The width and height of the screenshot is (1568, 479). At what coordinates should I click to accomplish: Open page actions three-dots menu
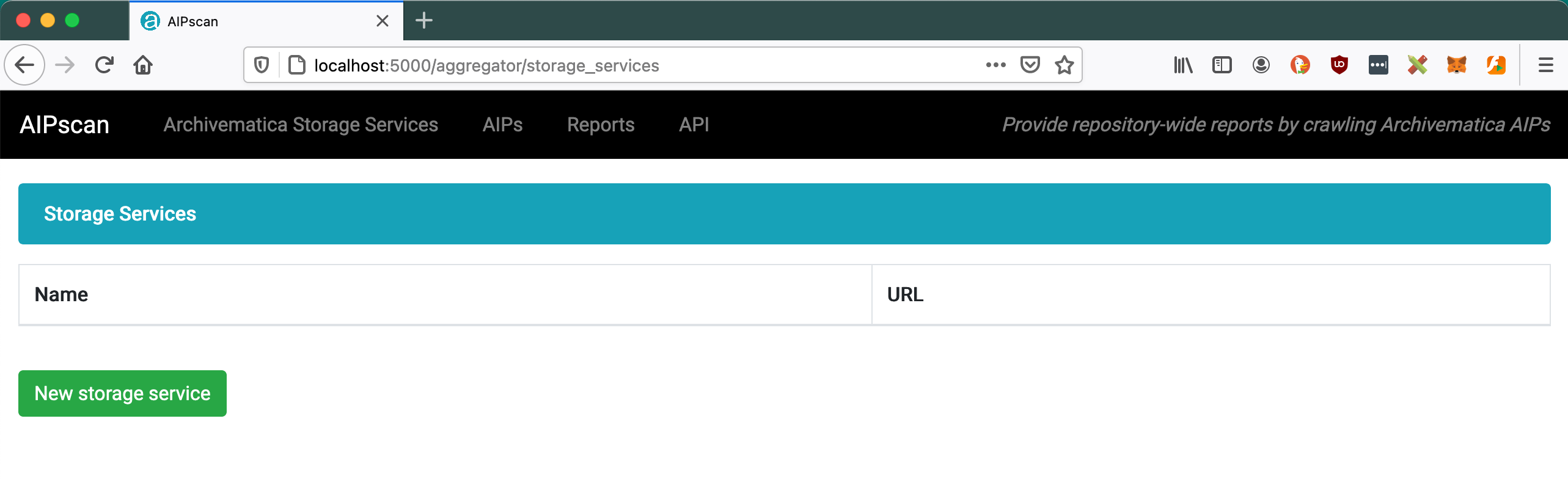[x=995, y=65]
